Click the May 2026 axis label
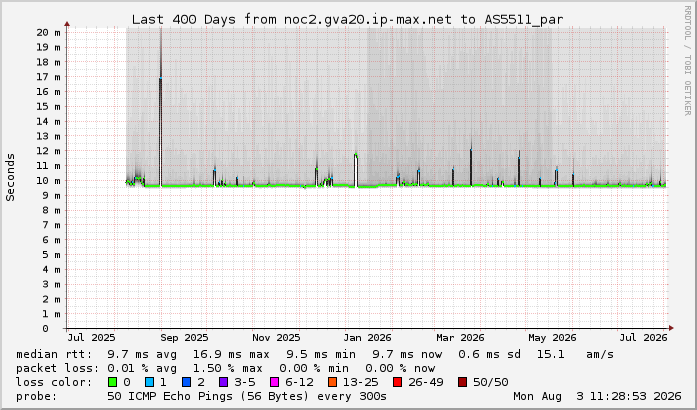Viewport: 697px width, 410px height. click(x=552, y=338)
